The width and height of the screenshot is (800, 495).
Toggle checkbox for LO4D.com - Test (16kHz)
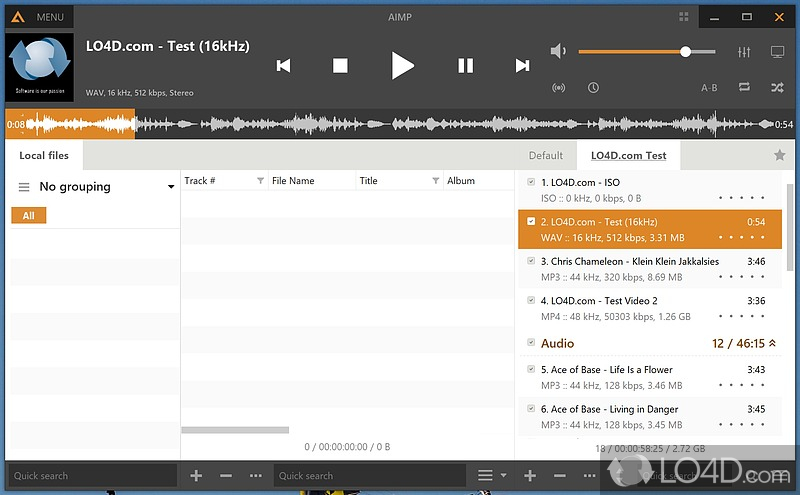point(531,221)
